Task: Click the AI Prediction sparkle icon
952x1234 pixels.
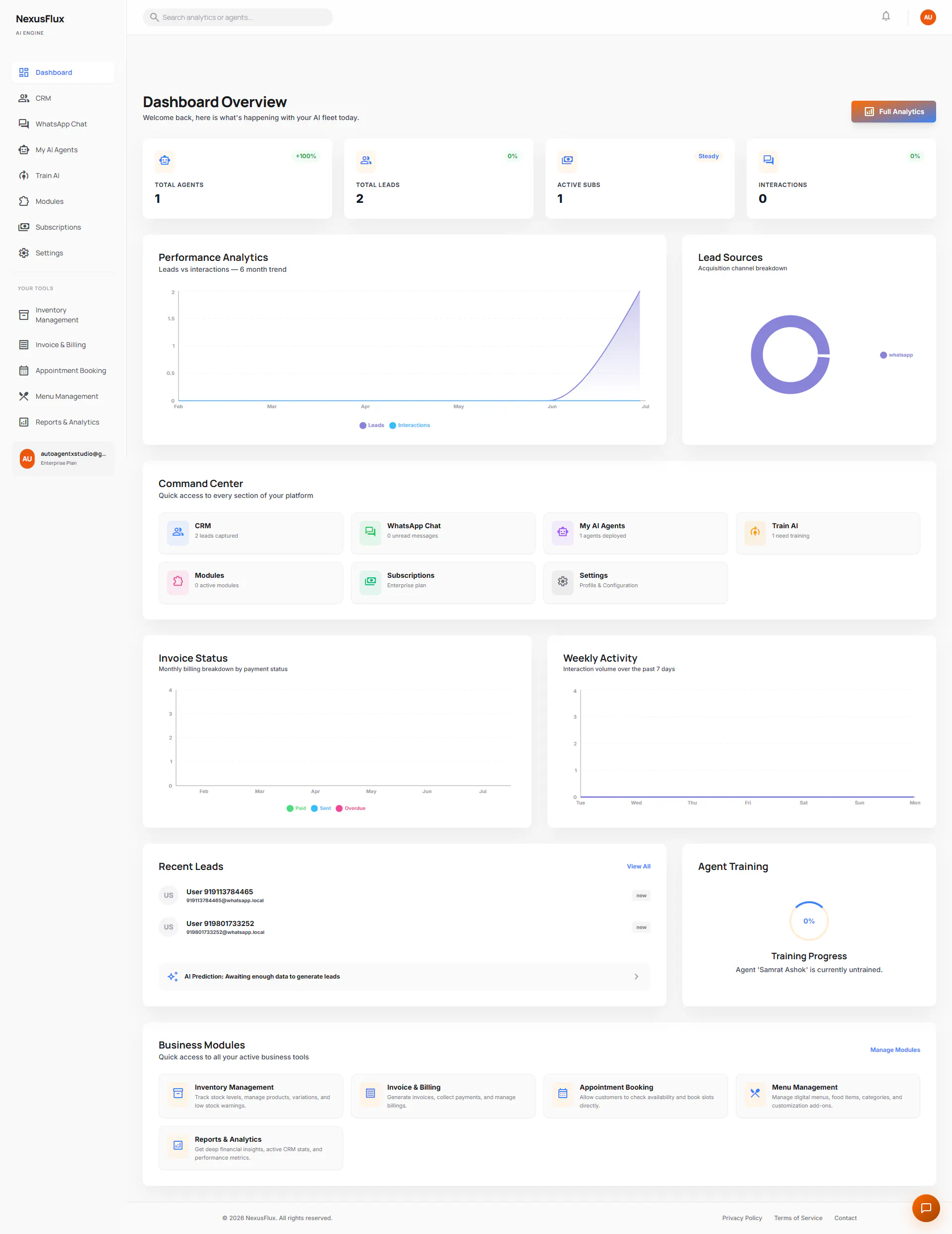Action: (173, 977)
